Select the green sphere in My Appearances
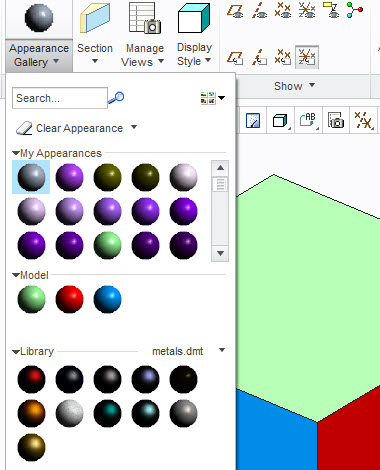The height and width of the screenshot is (470, 380). (x=107, y=246)
